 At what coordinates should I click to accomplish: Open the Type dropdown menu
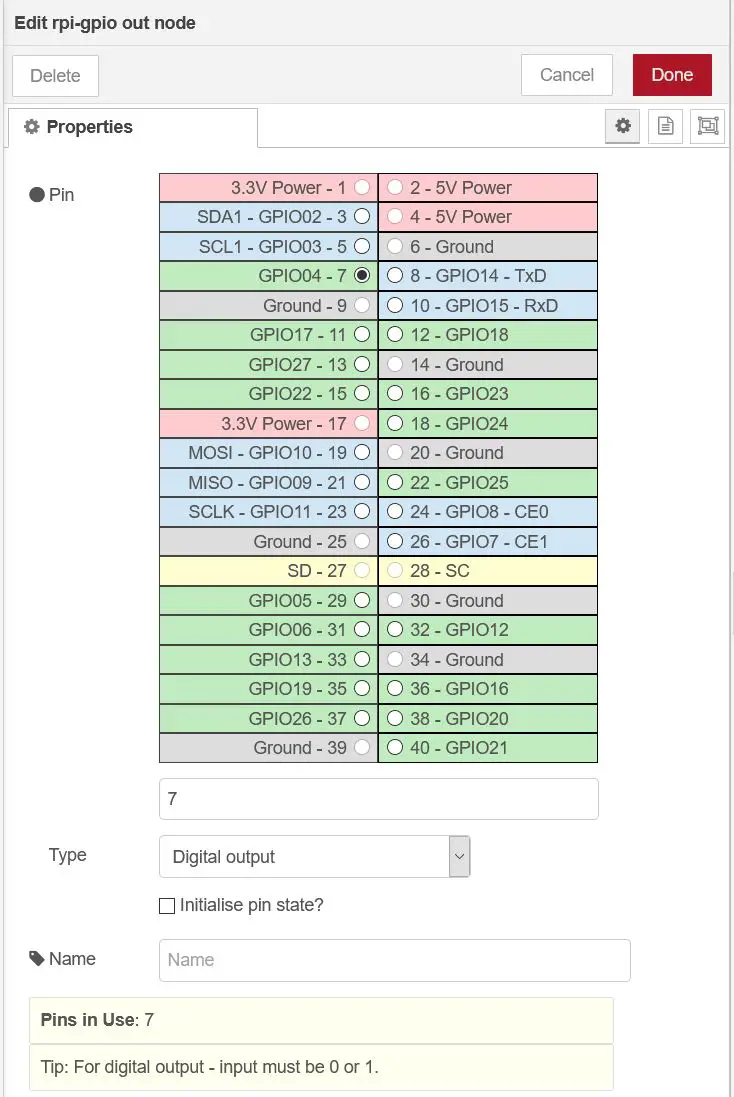pyautogui.click(x=314, y=857)
